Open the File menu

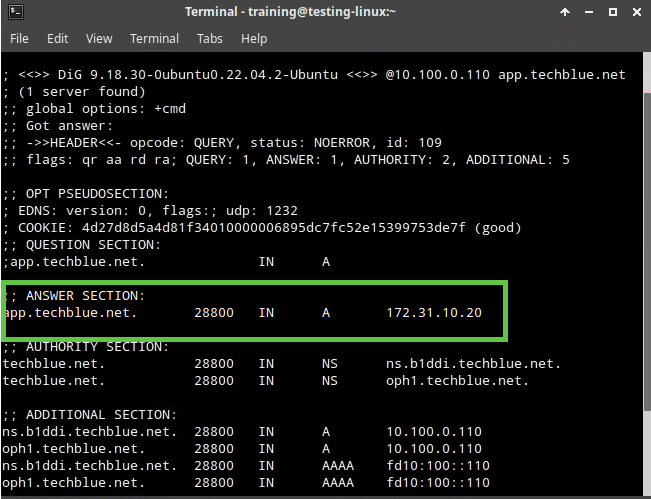(x=20, y=39)
